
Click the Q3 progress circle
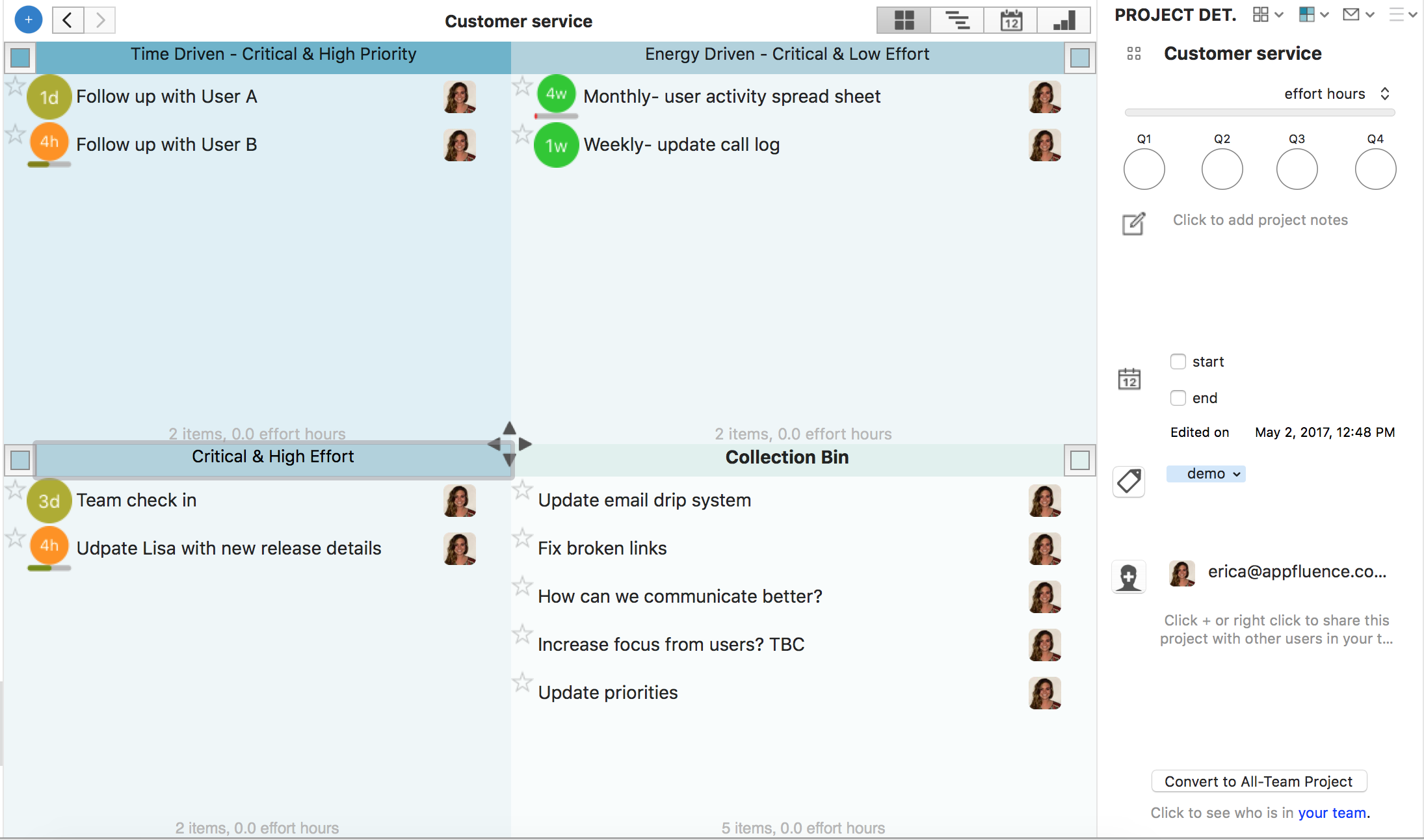tap(1297, 170)
